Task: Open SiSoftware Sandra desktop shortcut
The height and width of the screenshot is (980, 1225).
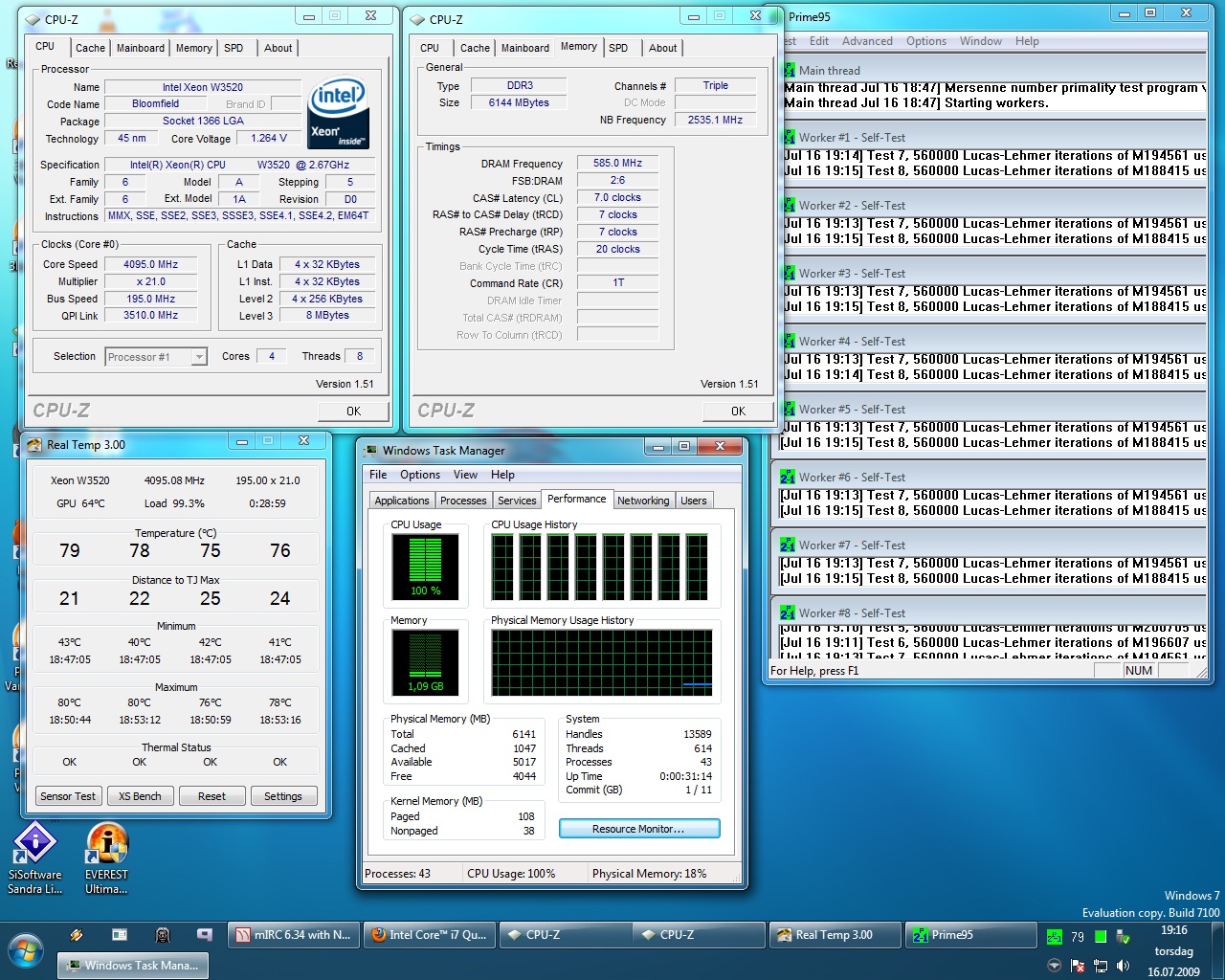Action: [x=35, y=858]
